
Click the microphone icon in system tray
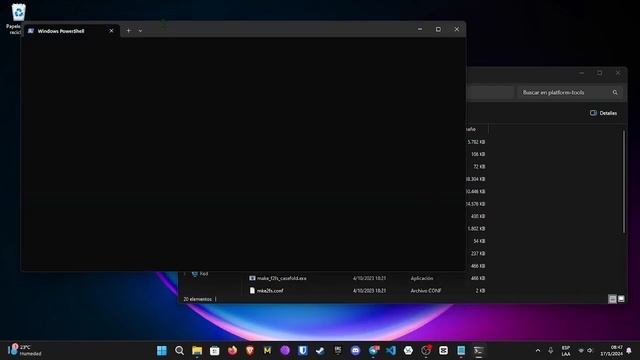tap(551, 351)
